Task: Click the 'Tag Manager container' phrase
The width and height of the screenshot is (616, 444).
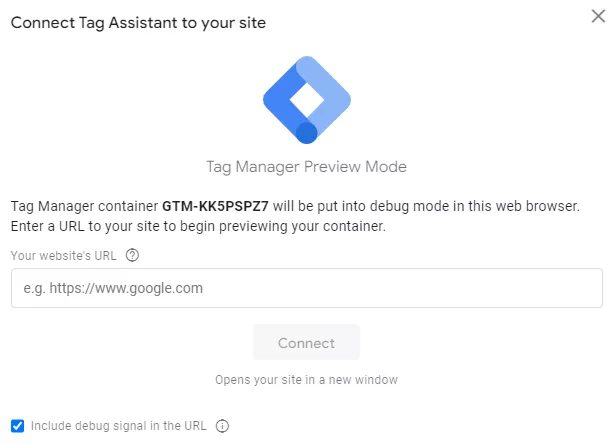Action: coord(84,206)
